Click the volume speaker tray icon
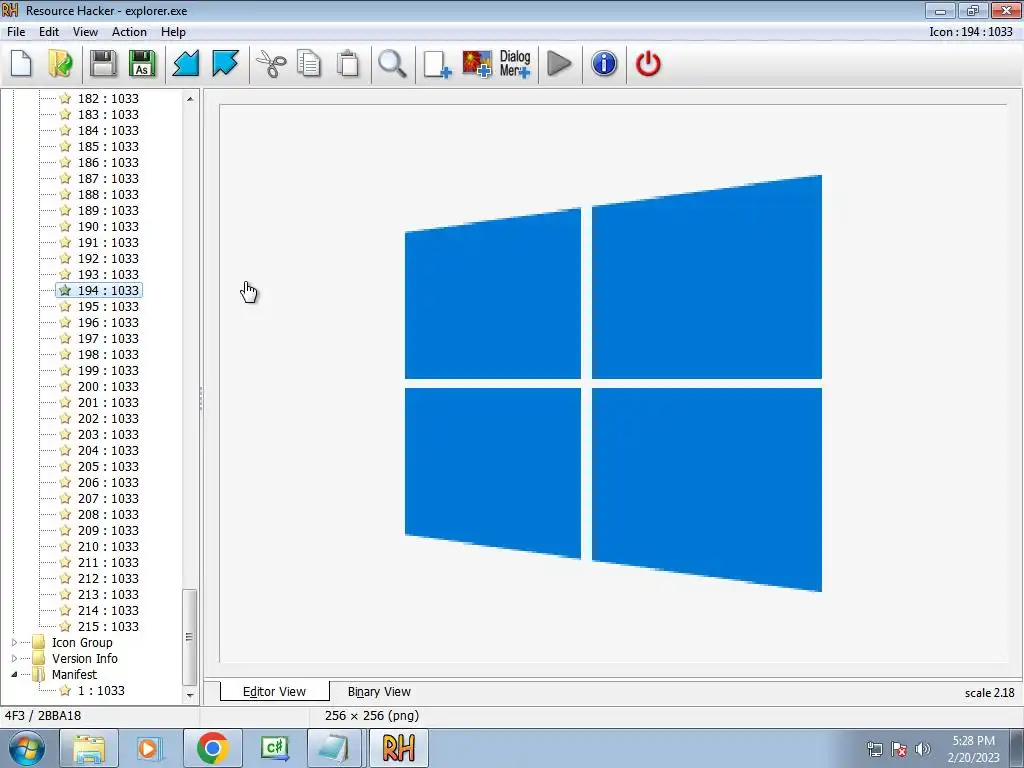 pos(923,749)
